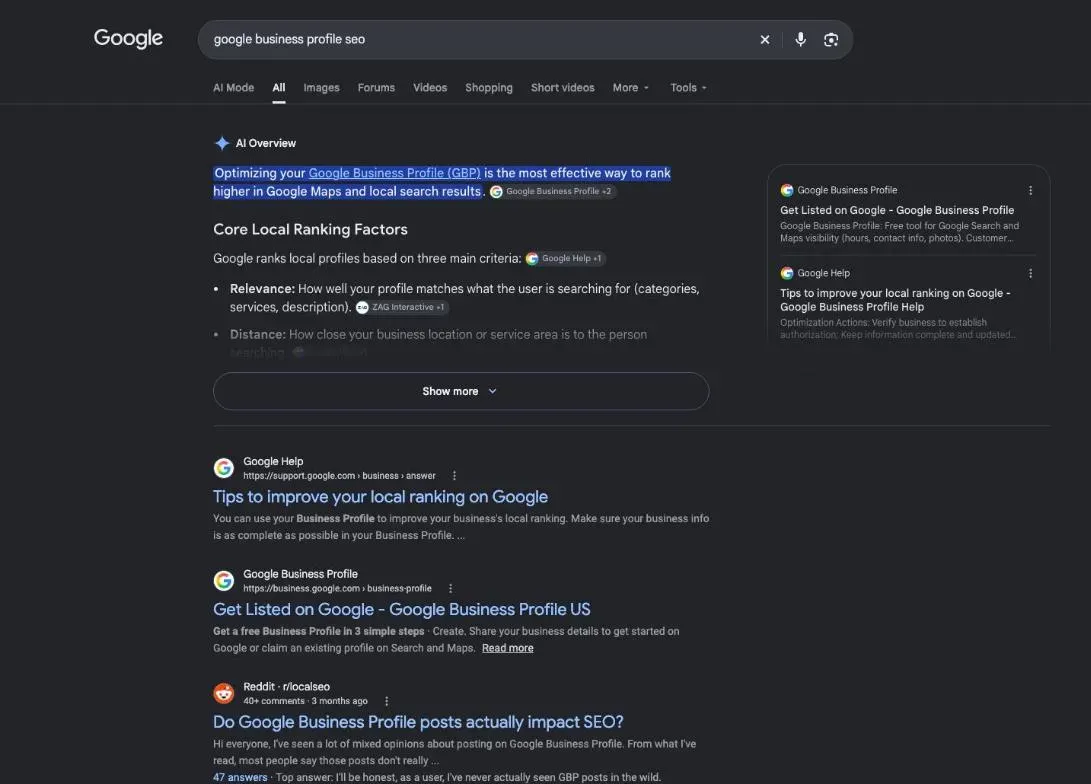Click the Read more link
1091x784 pixels.
point(507,648)
